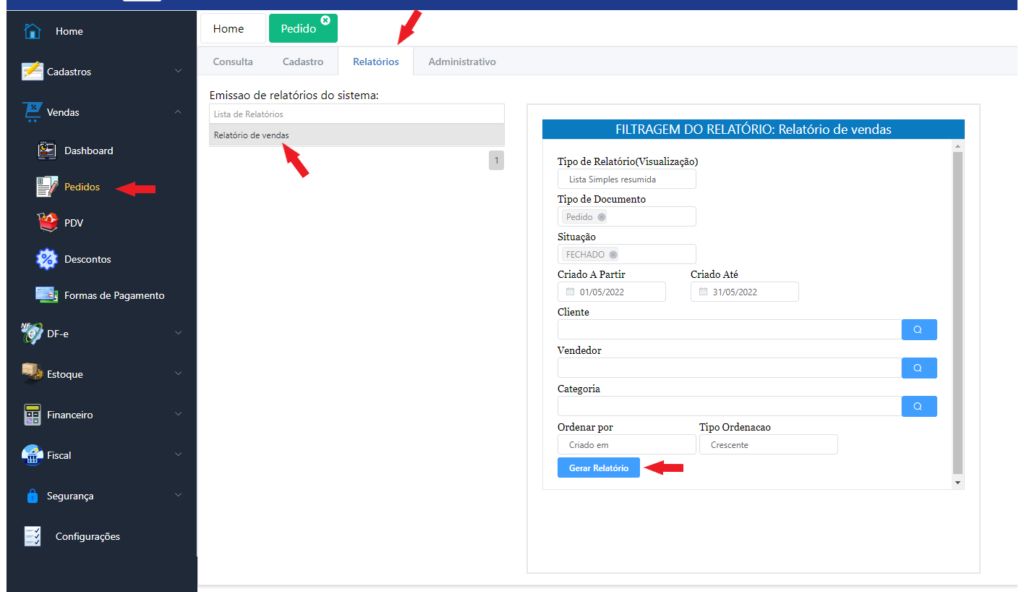1024x592 pixels.
Task: Open the Tipo de Relatório dropdown
Action: pos(626,179)
